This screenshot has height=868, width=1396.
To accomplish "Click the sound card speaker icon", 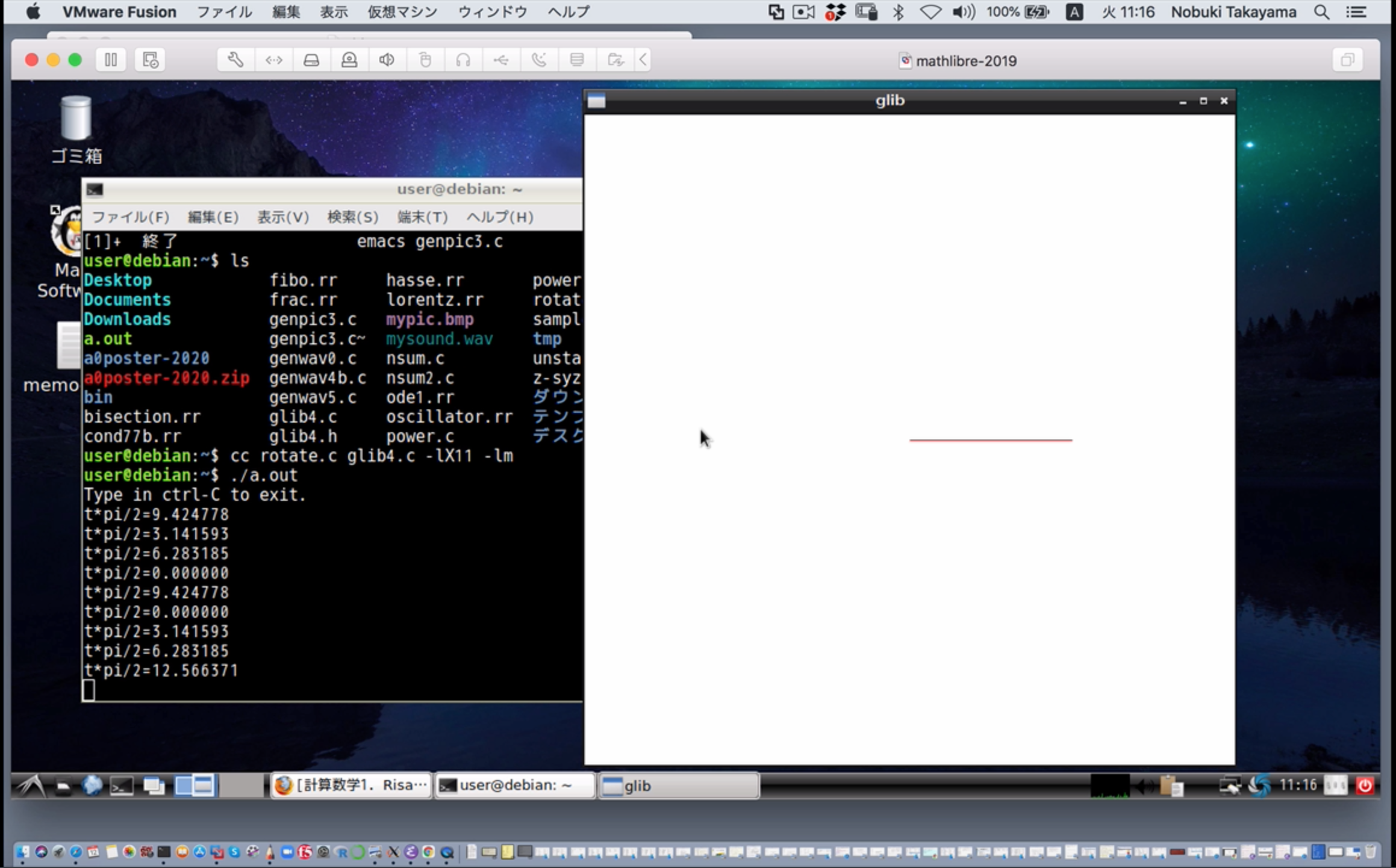I will [x=387, y=60].
